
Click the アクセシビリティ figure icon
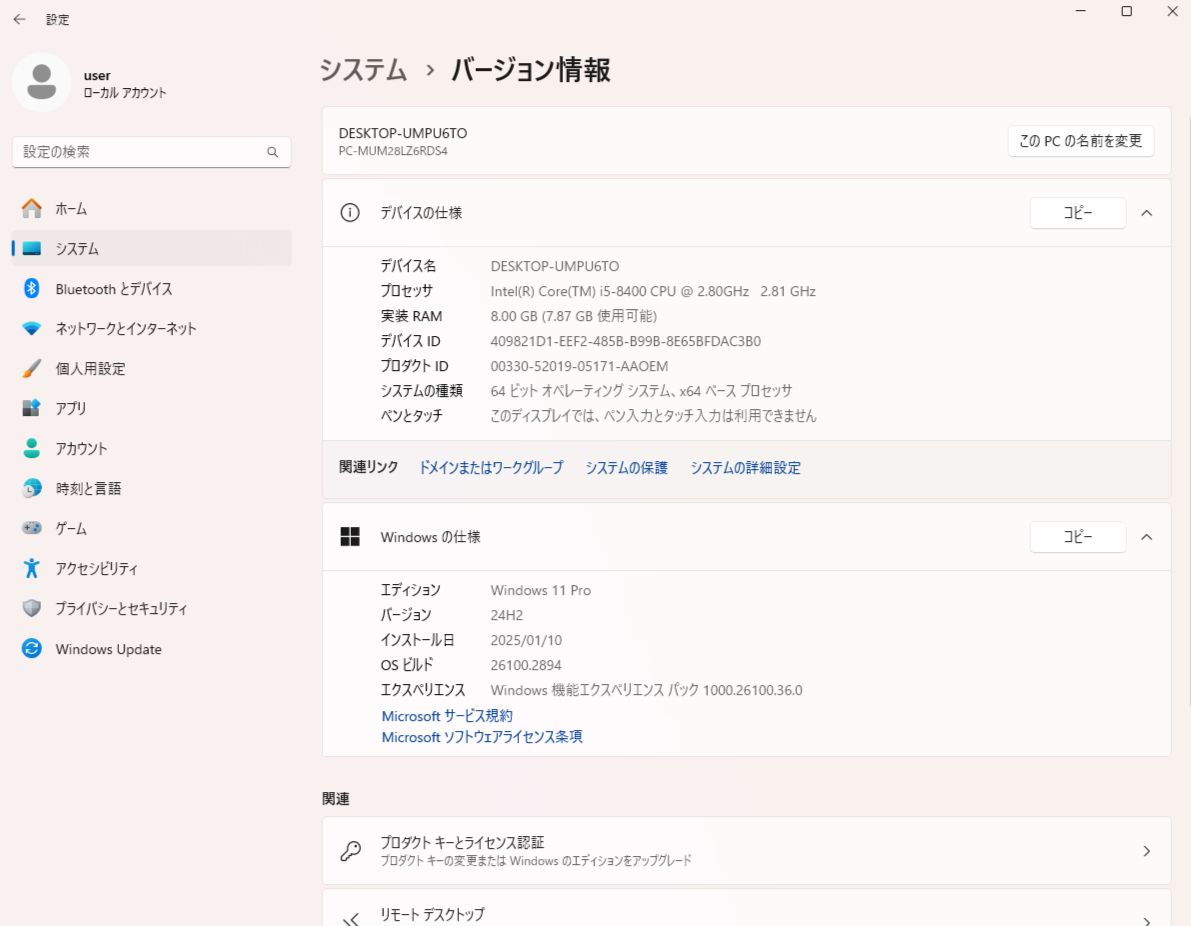click(x=32, y=568)
